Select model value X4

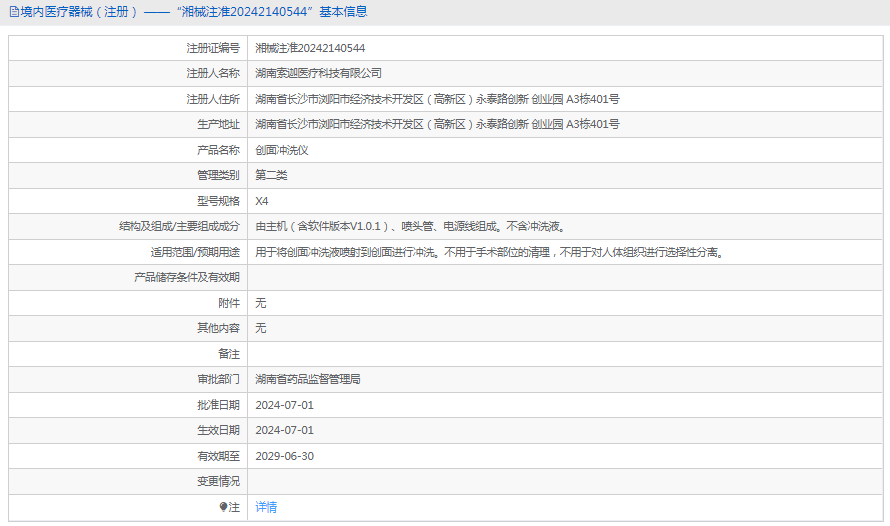262,201
